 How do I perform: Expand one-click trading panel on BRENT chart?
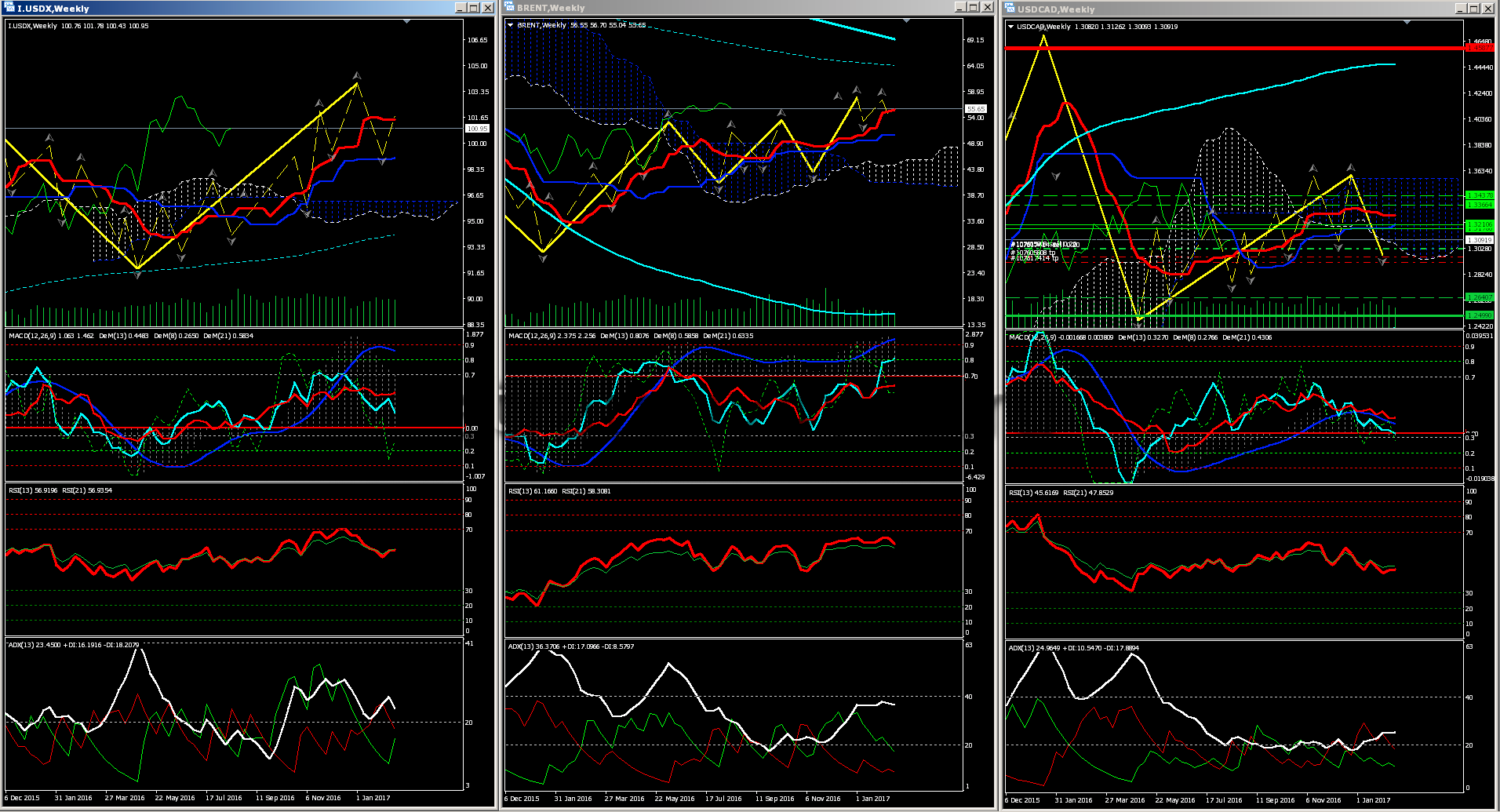coord(511,25)
